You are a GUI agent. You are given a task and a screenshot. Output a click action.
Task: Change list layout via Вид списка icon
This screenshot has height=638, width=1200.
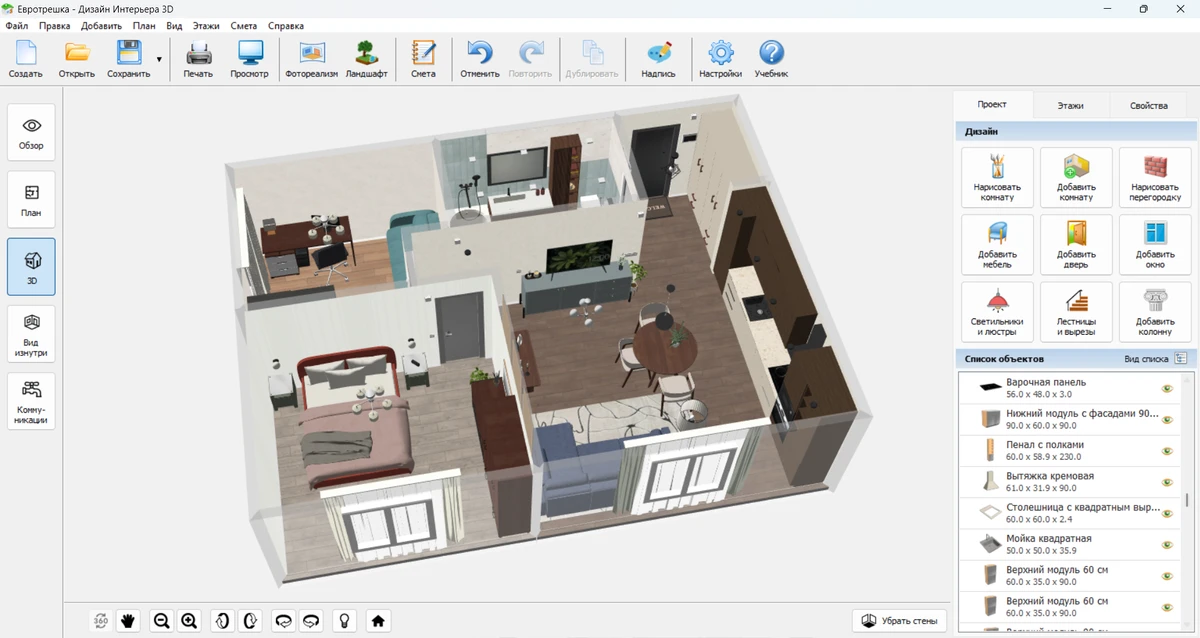click(x=1180, y=358)
